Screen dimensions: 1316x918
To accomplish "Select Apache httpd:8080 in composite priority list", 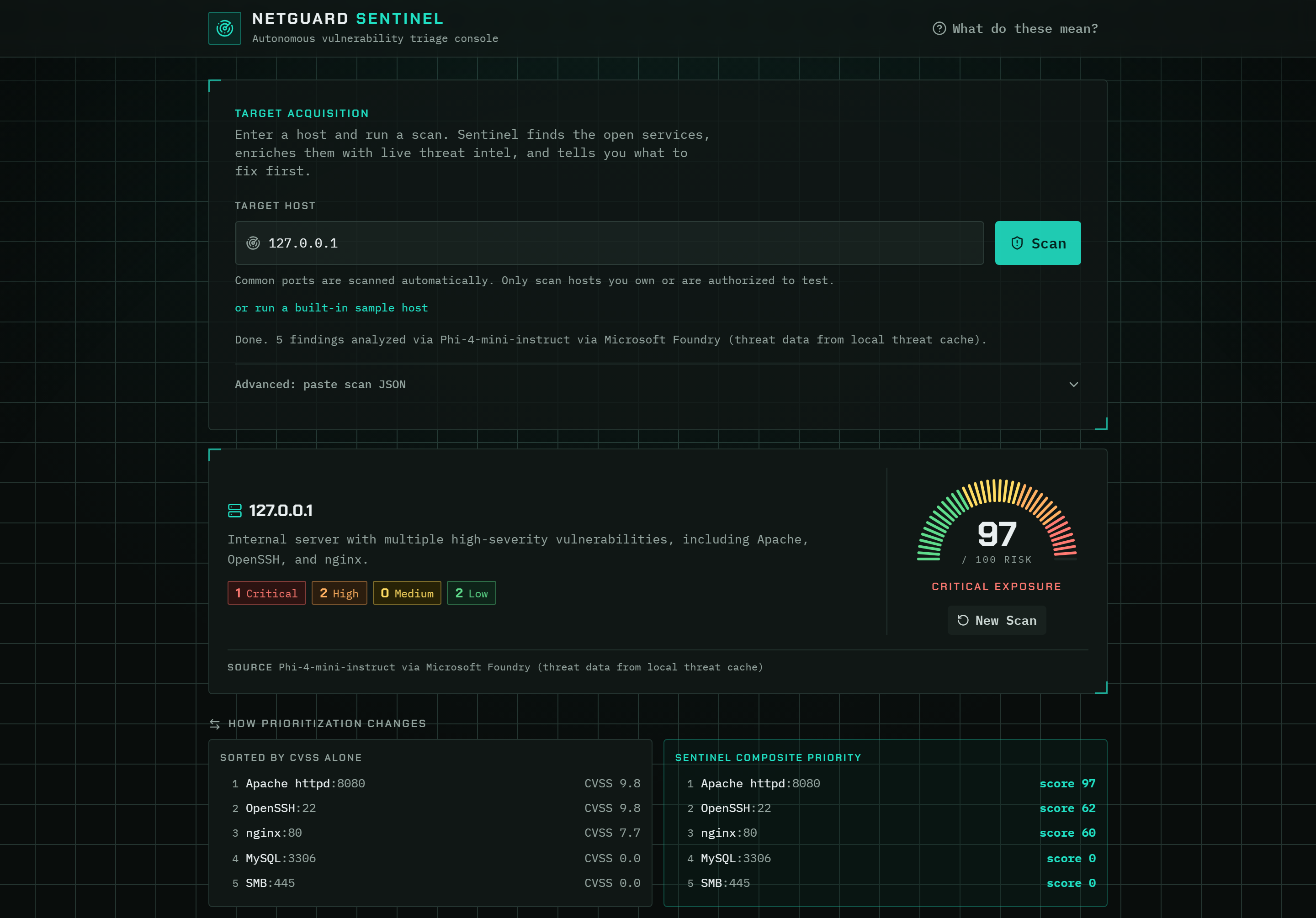I will click(886, 783).
